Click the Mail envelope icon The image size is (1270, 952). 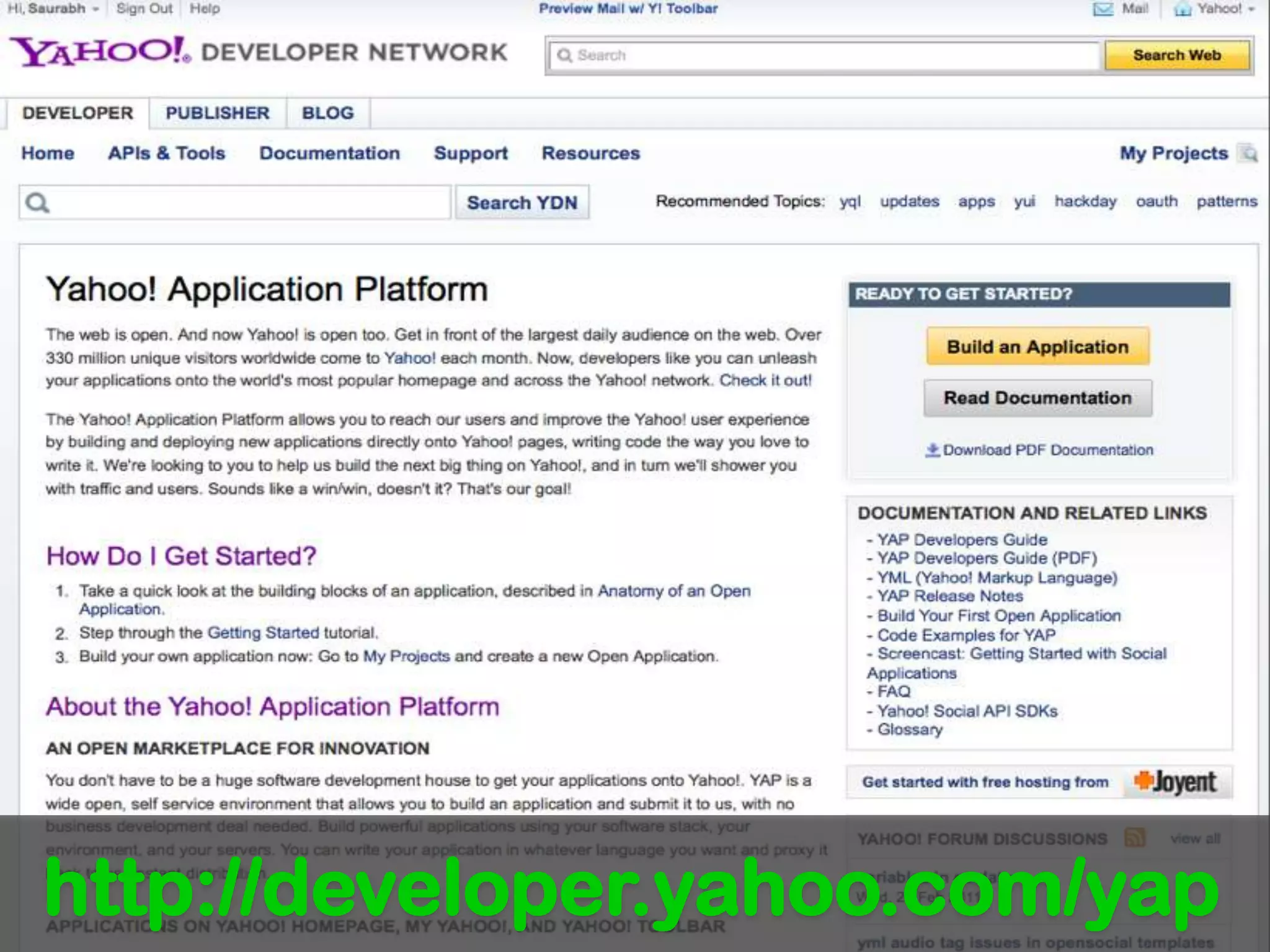1103,9
